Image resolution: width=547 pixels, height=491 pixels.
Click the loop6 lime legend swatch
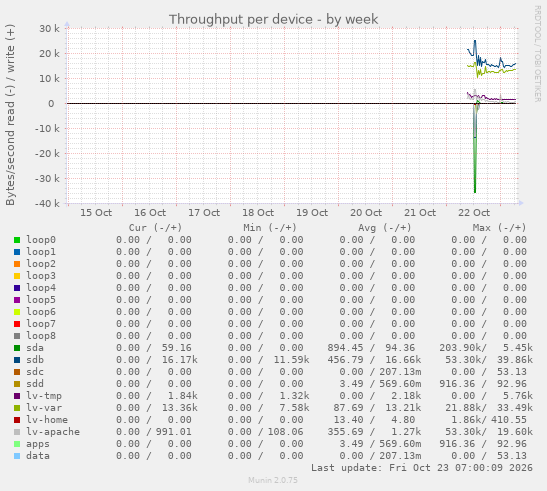pyautogui.click(x=17, y=312)
